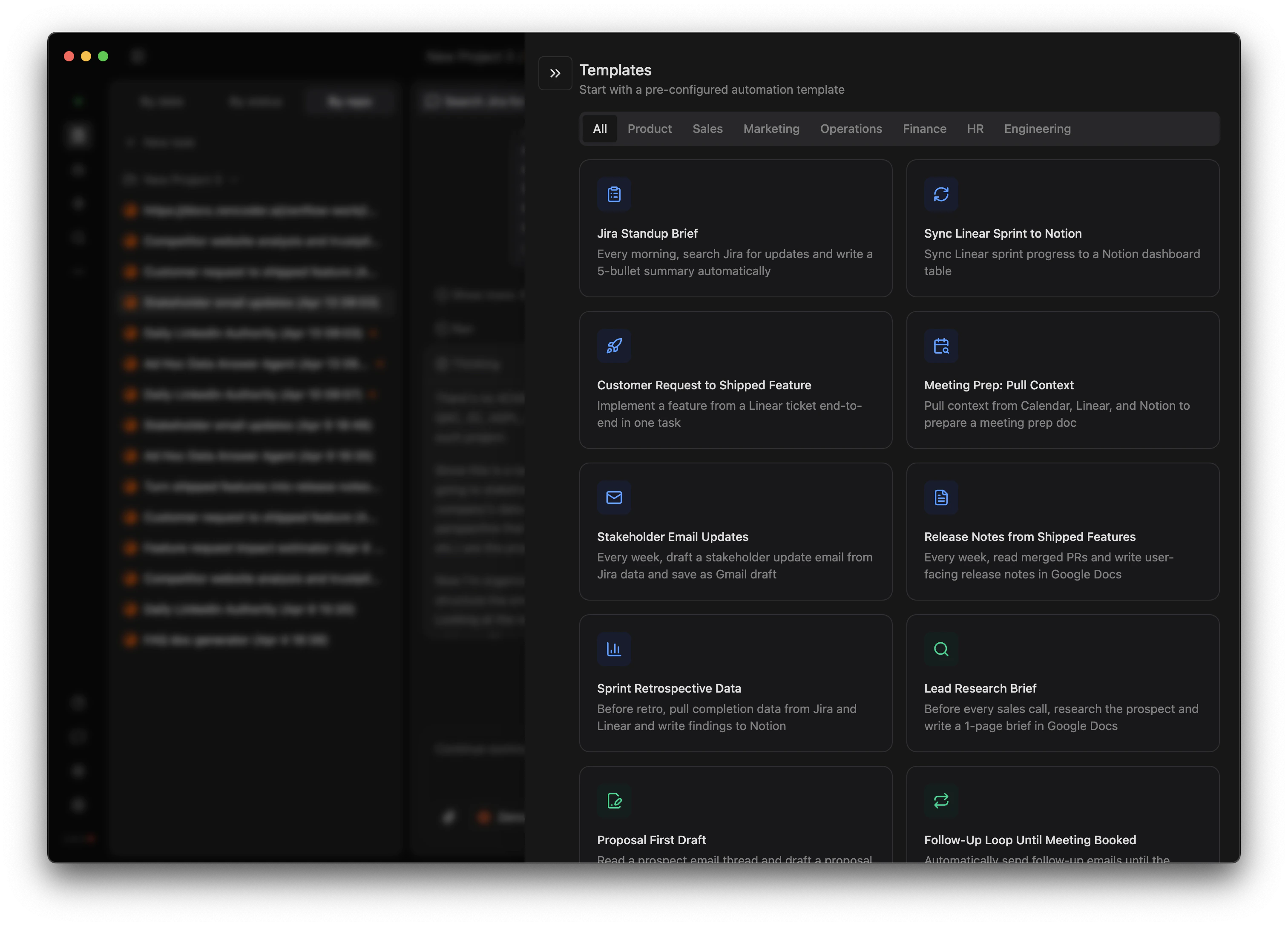Screen dimensions: 1288x926
Task: Open the hamburger menu in the title bar
Action: point(138,56)
